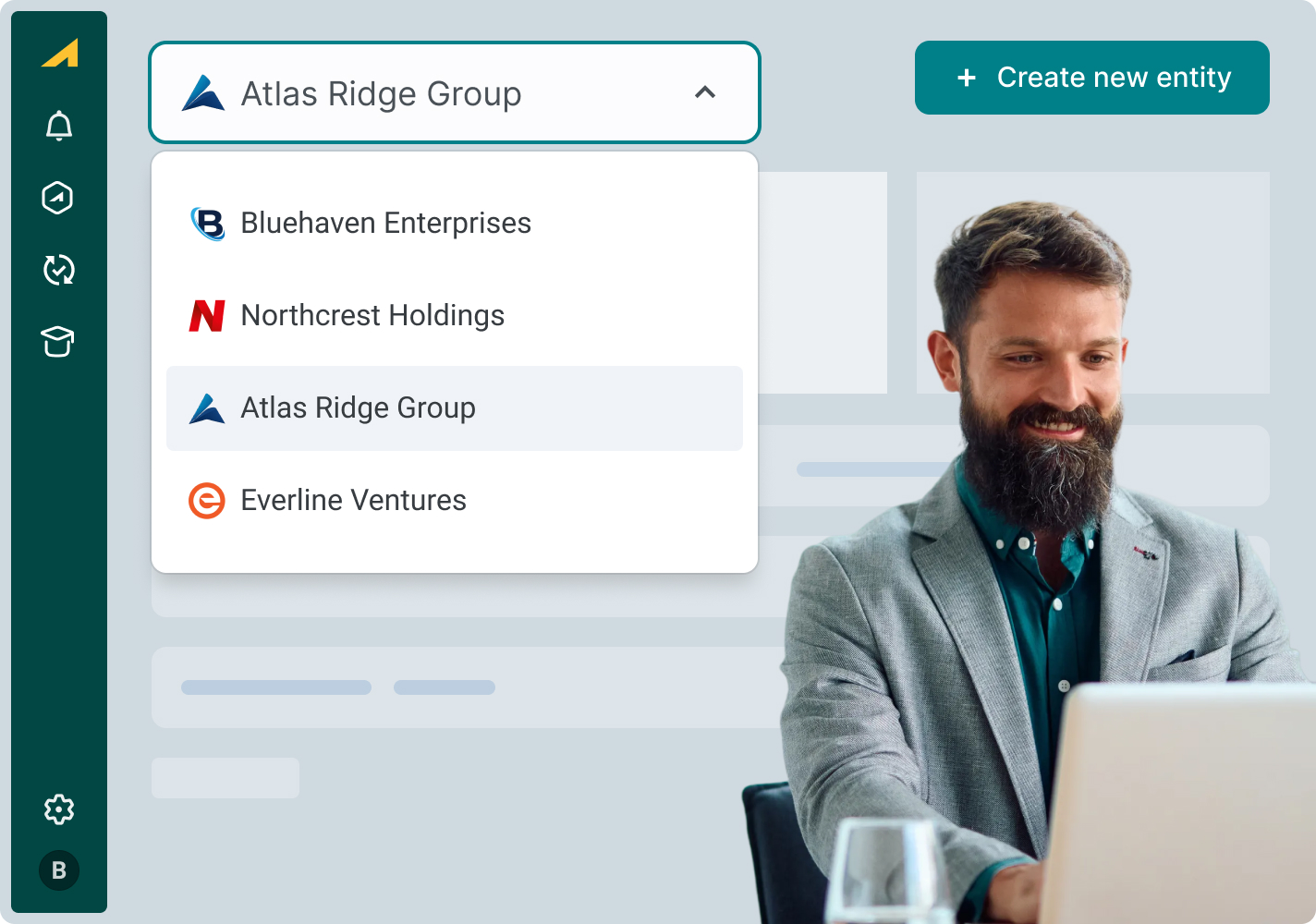Choose the highlighted Atlas Ridge Group option
The image size is (1316, 924).
pos(455,408)
